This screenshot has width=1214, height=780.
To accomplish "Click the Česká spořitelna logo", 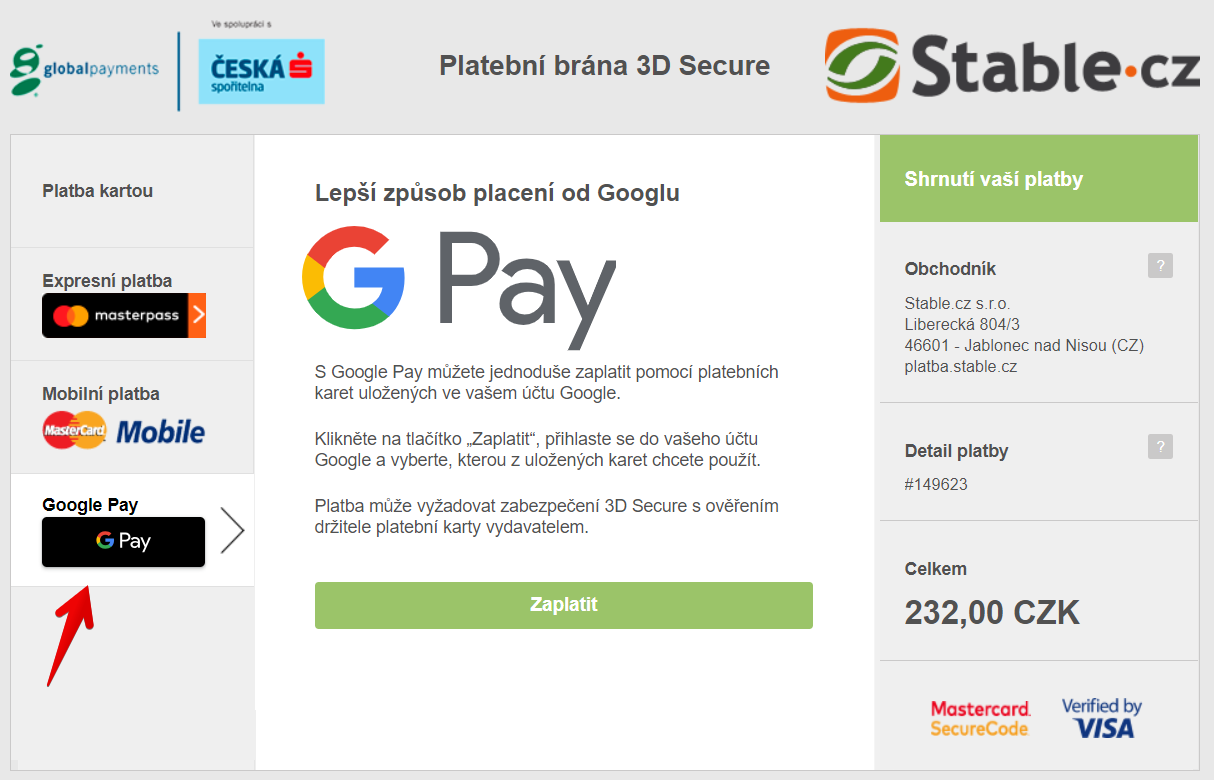I will 262,71.
